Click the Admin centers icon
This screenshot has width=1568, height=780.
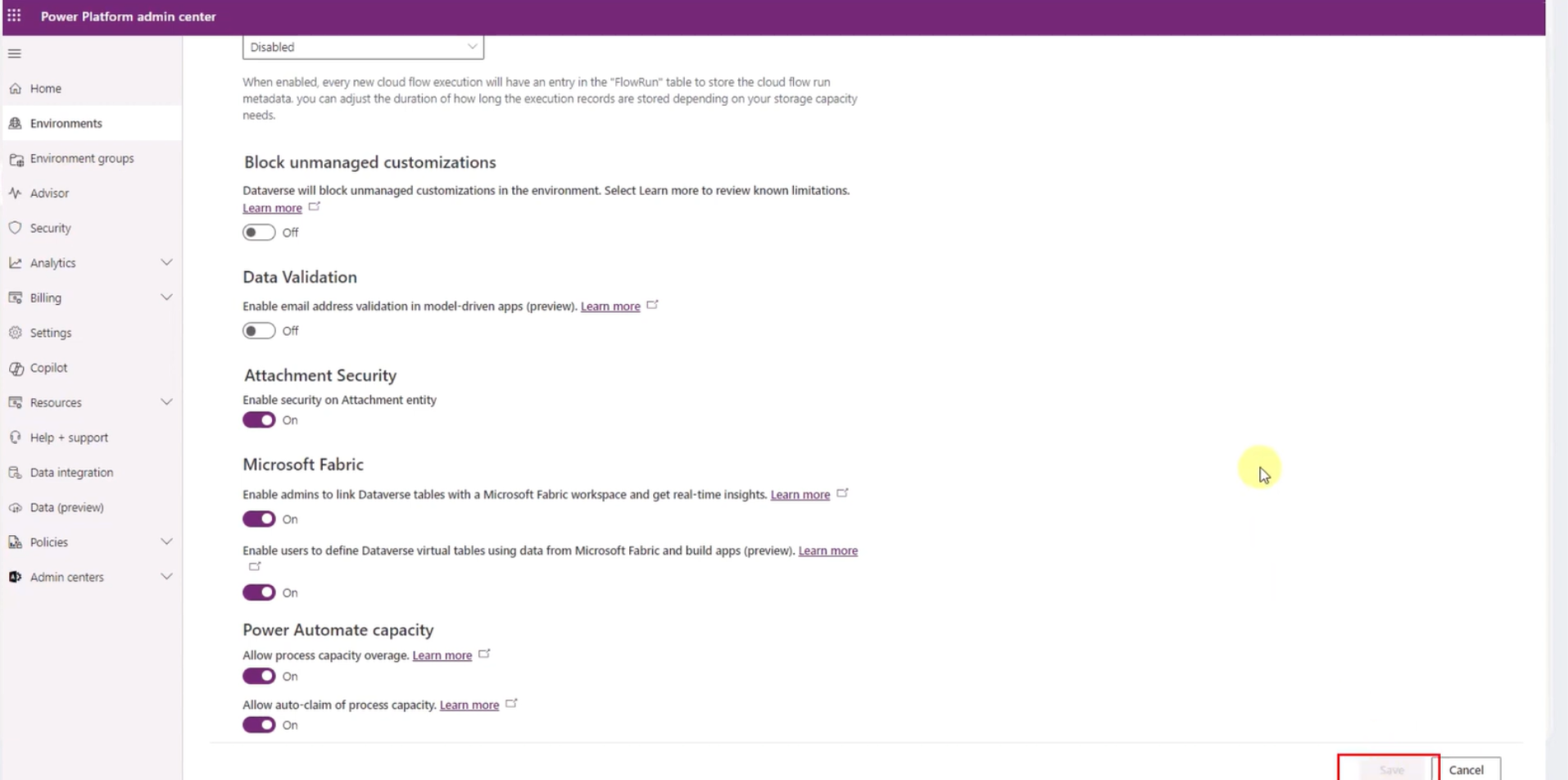[x=16, y=578]
